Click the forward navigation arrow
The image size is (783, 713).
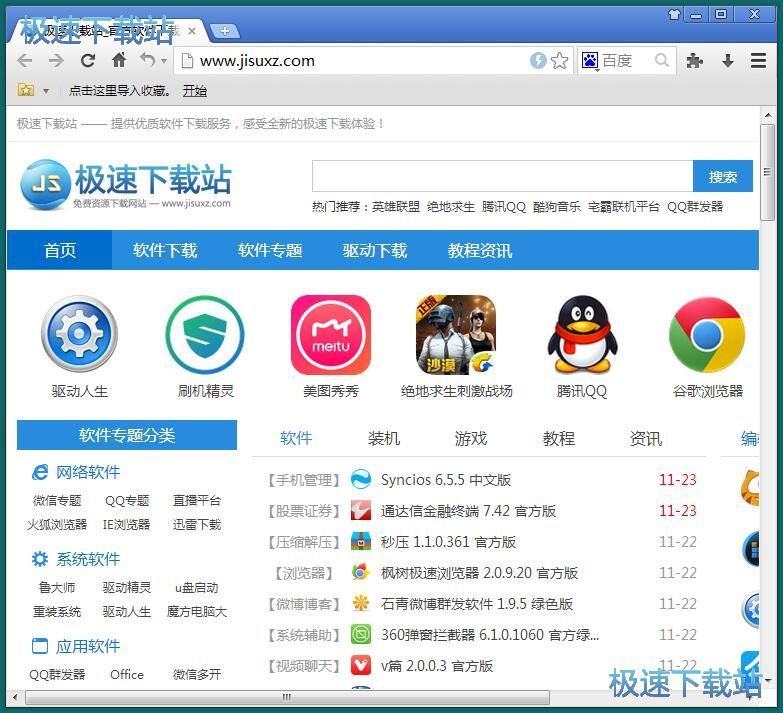coord(56,61)
